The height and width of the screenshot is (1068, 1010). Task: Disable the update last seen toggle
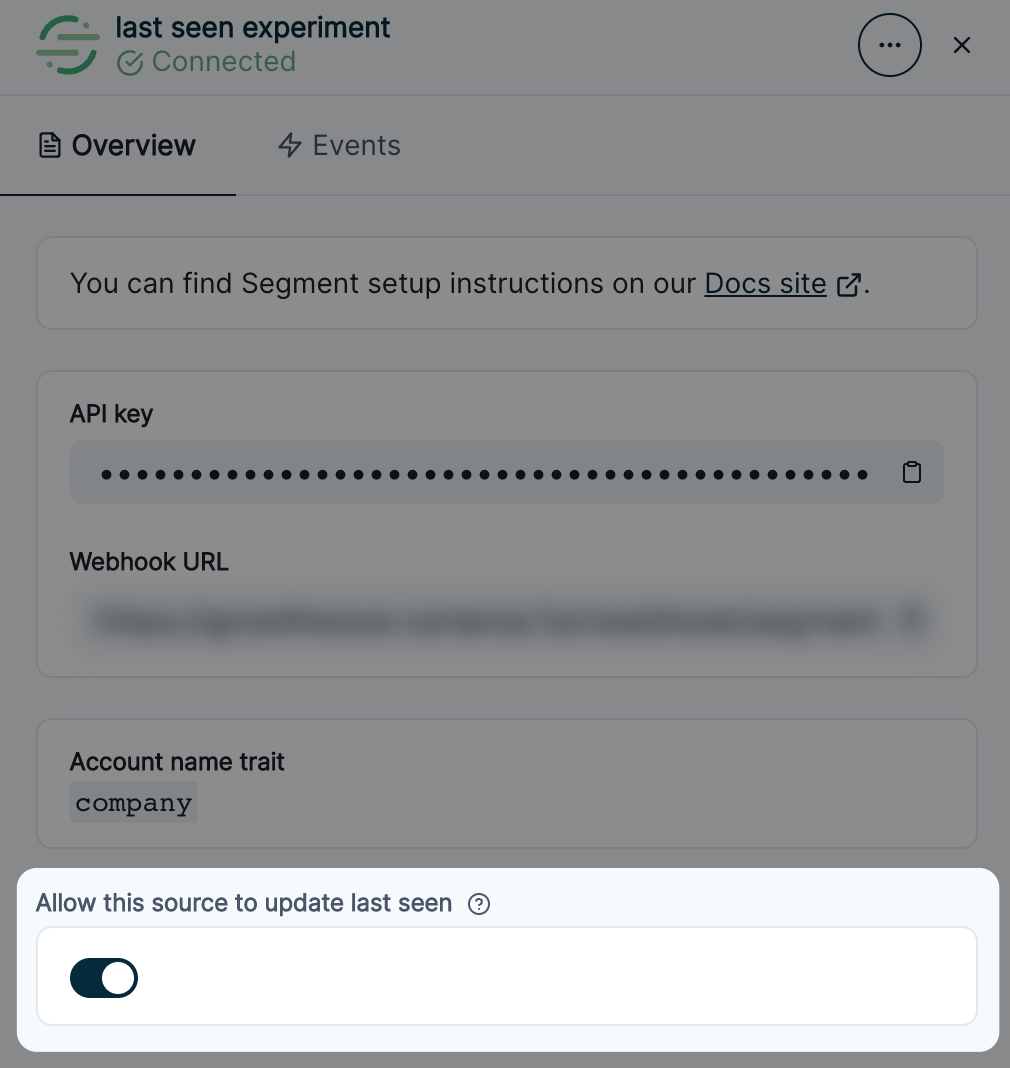(x=104, y=978)
